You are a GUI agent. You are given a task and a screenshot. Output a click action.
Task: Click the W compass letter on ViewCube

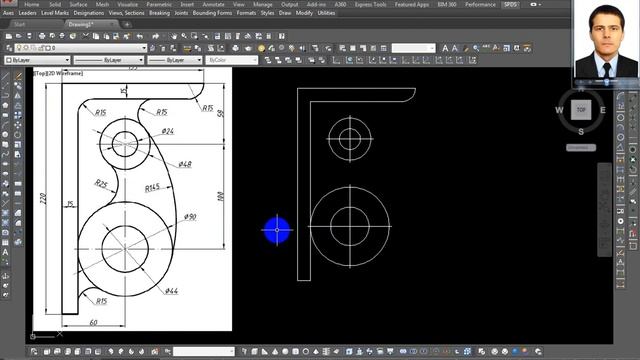click(559, 110)
